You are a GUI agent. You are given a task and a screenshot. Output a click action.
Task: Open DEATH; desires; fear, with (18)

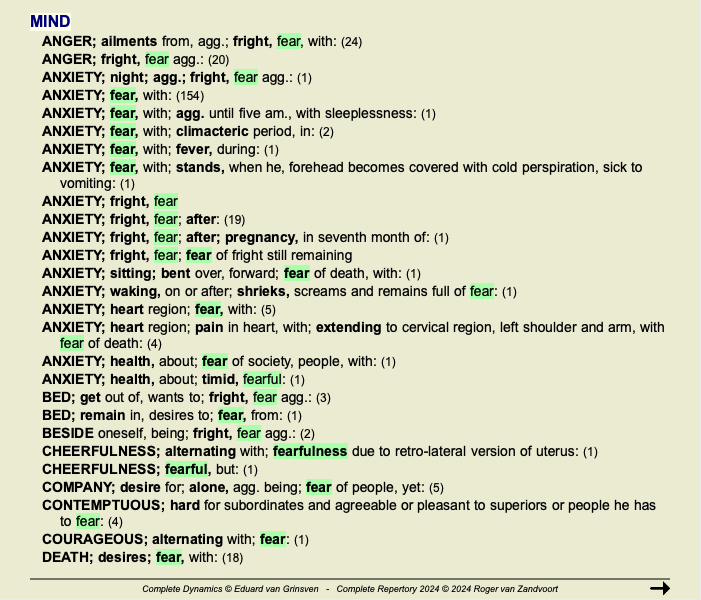pos(142,557)
